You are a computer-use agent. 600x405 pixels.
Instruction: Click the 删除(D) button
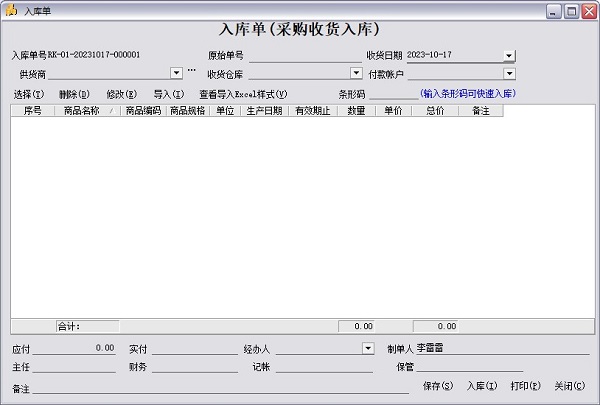pos(74,94)
